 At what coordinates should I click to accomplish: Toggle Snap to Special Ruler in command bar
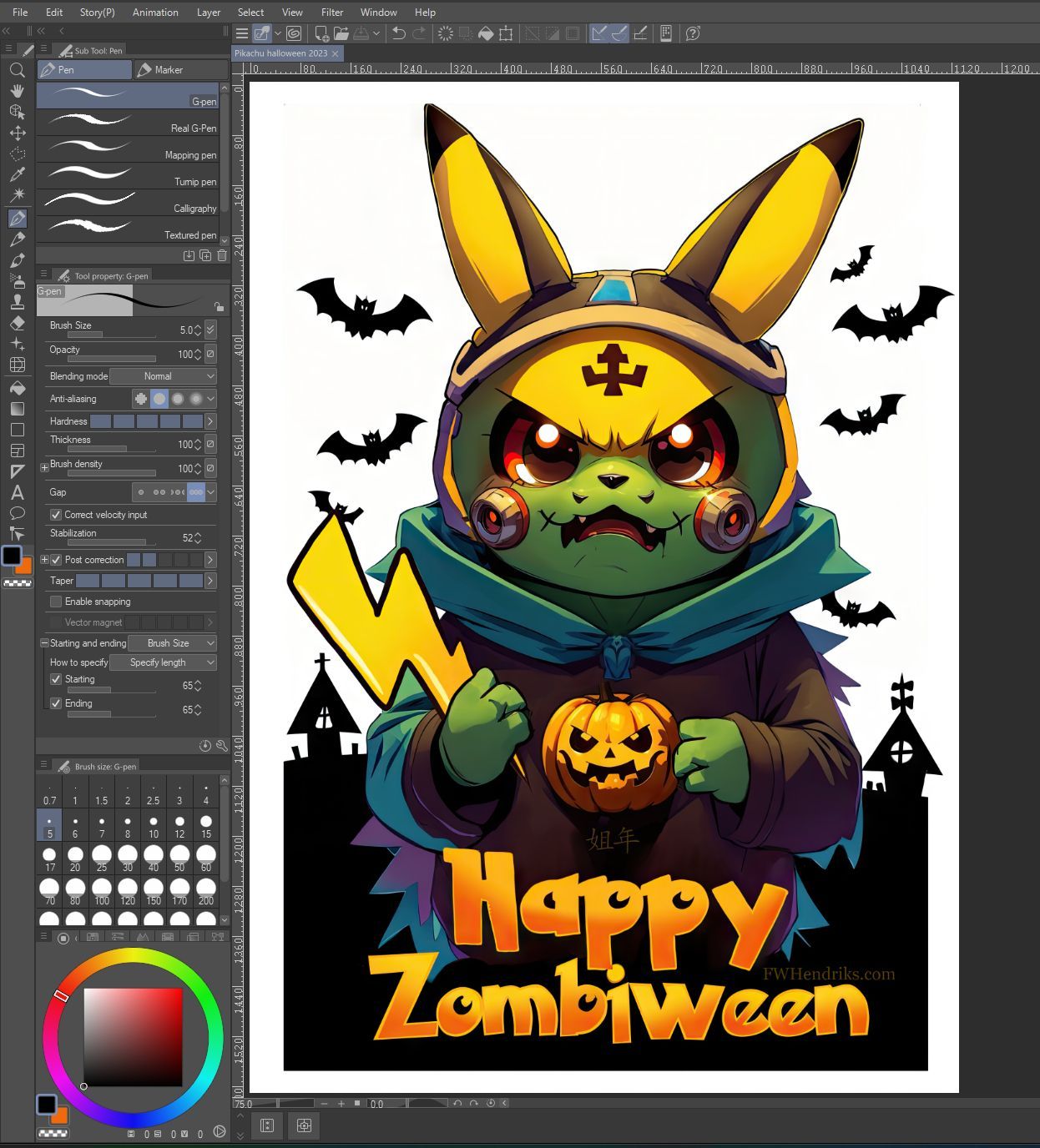(620, 33)
